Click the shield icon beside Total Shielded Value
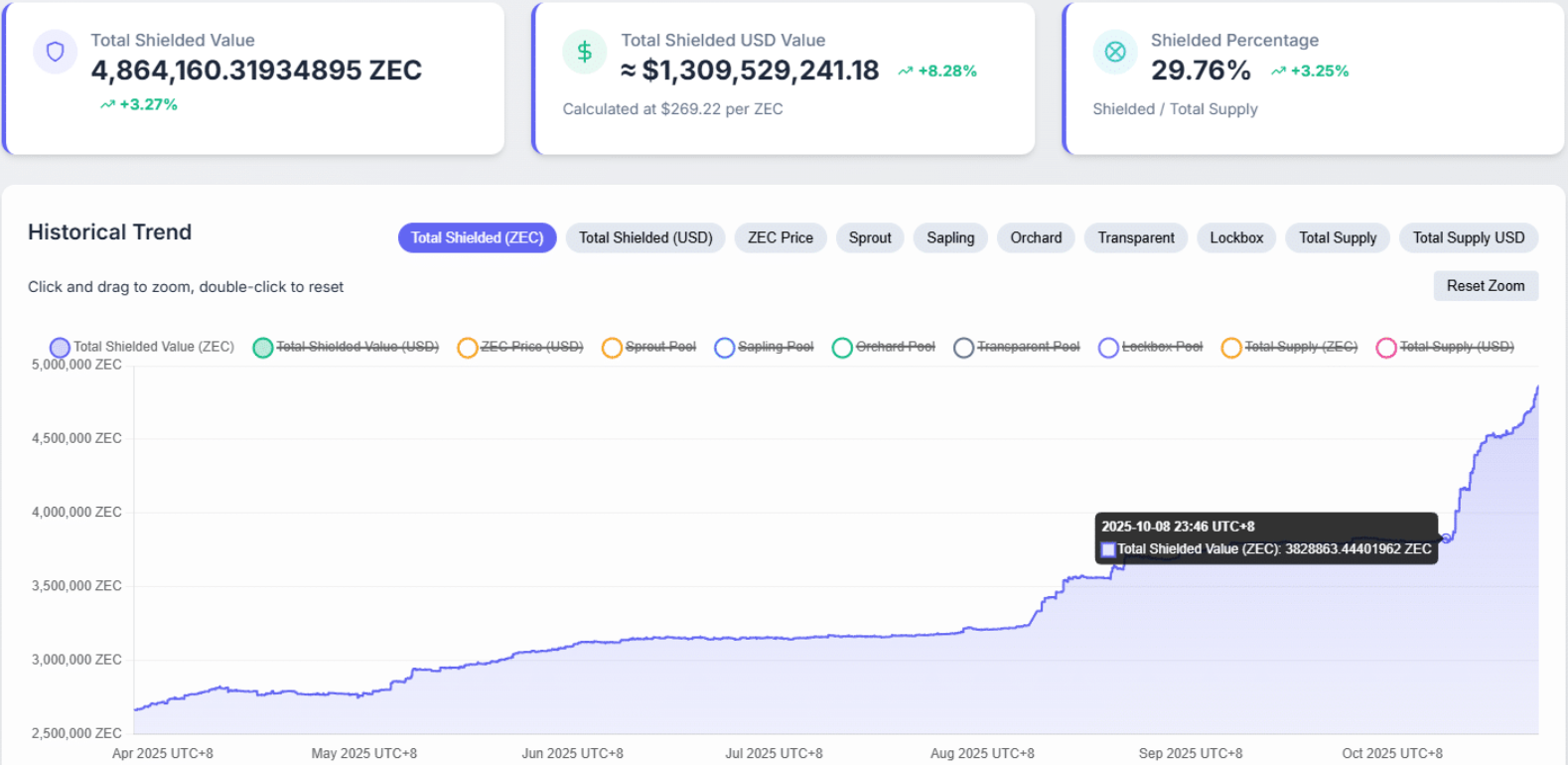This screenshot has height=765, width=1568. click(x=56, y=52)
